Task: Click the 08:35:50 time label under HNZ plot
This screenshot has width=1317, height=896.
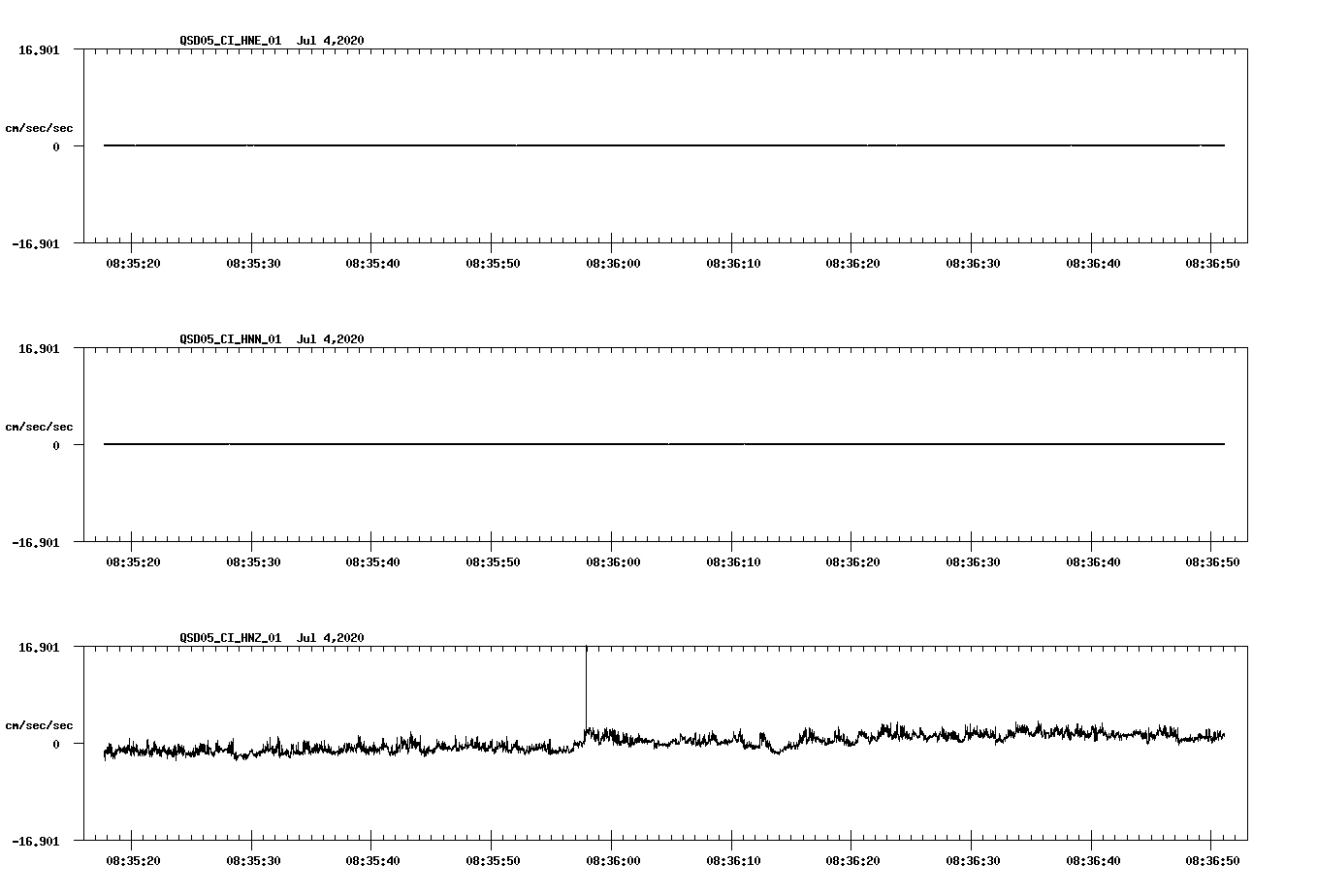Action: [x=494, y=861]
